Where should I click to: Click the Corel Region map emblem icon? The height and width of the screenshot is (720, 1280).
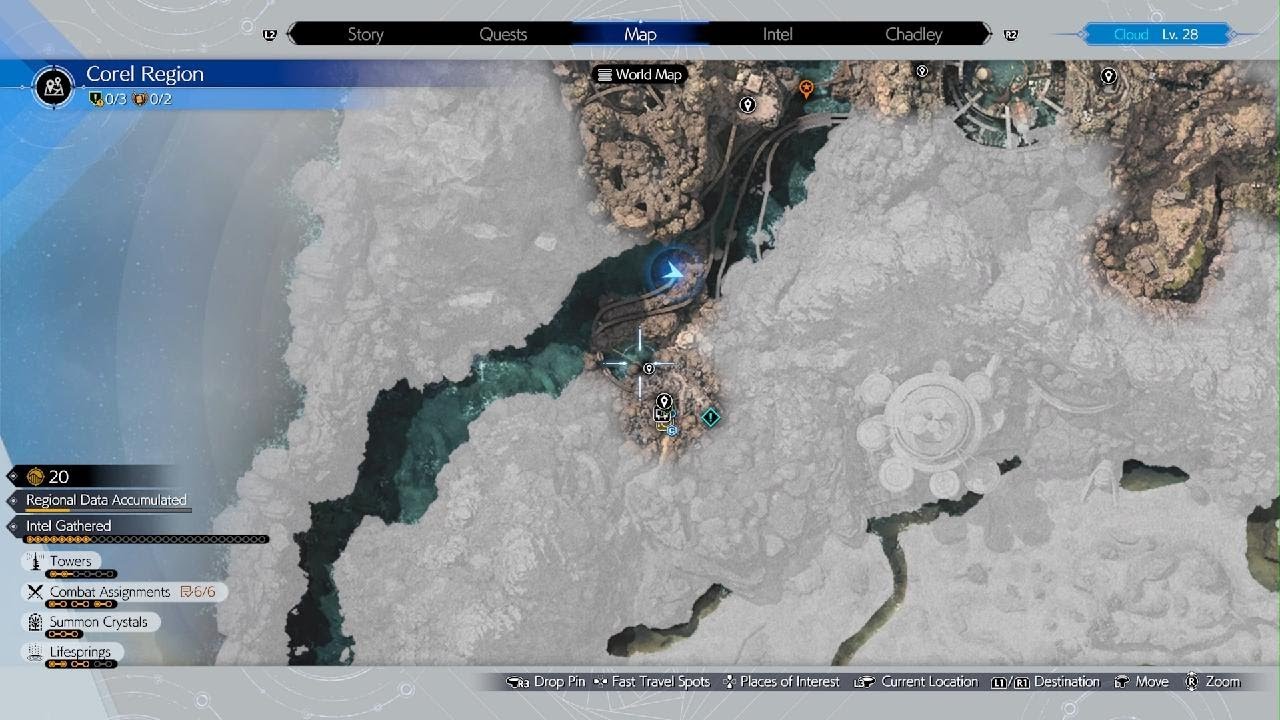[x=54, y=86]
